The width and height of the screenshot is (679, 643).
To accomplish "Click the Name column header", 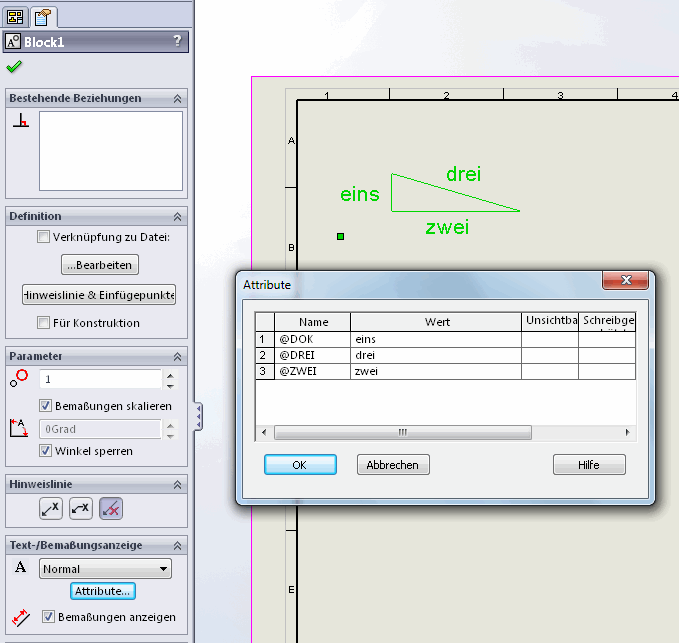I will (x=313, y=322).
